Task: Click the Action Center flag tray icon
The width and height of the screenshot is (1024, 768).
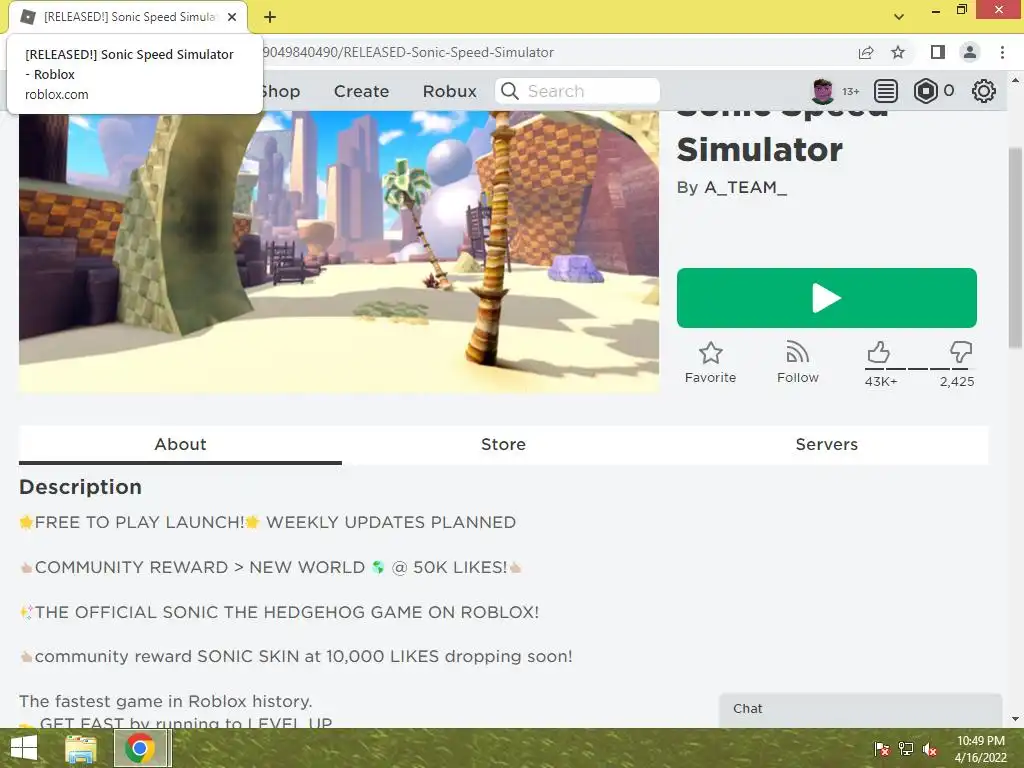Action: point(882,749)
